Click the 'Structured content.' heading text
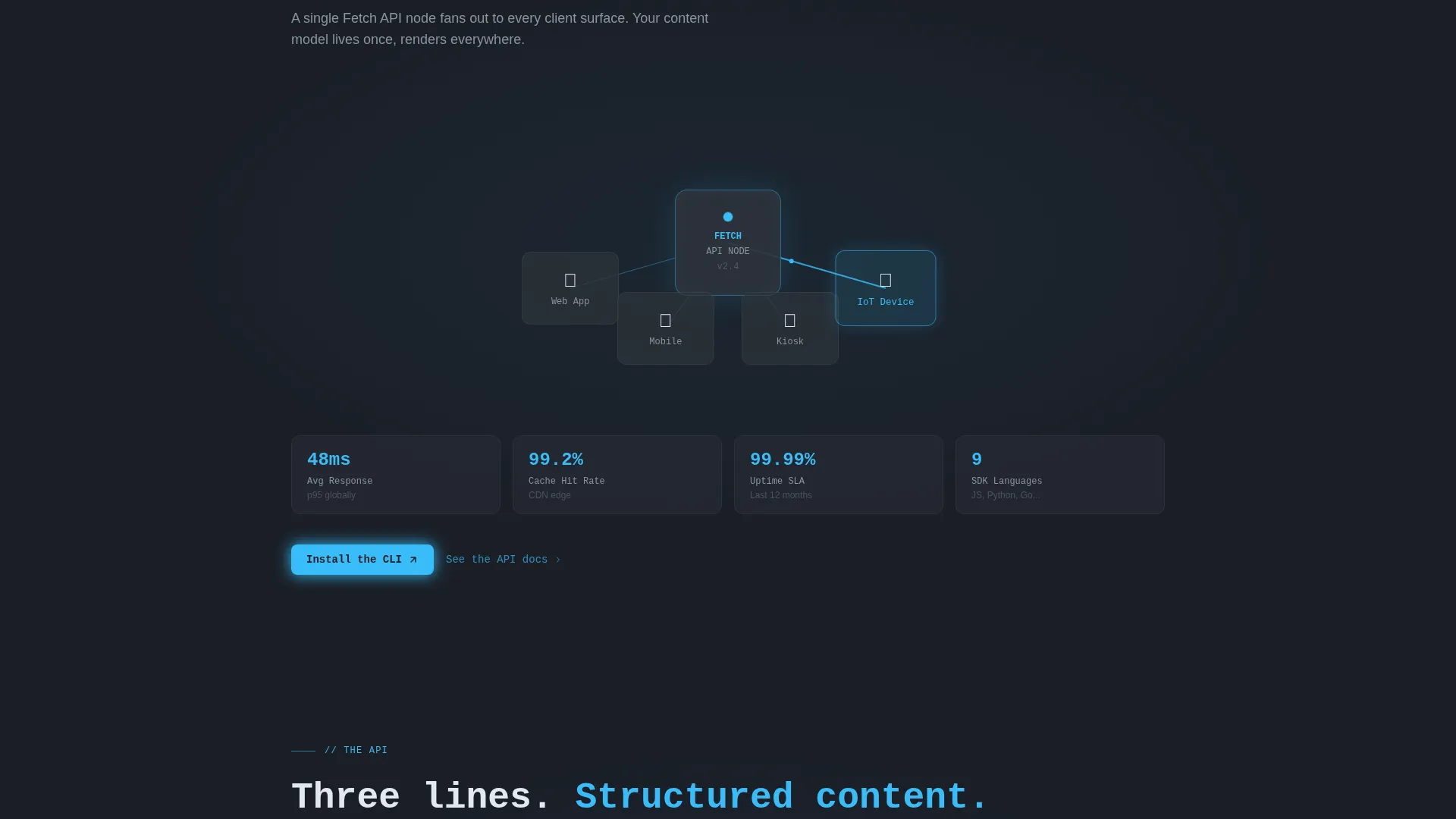 click(x=782, y=797)
